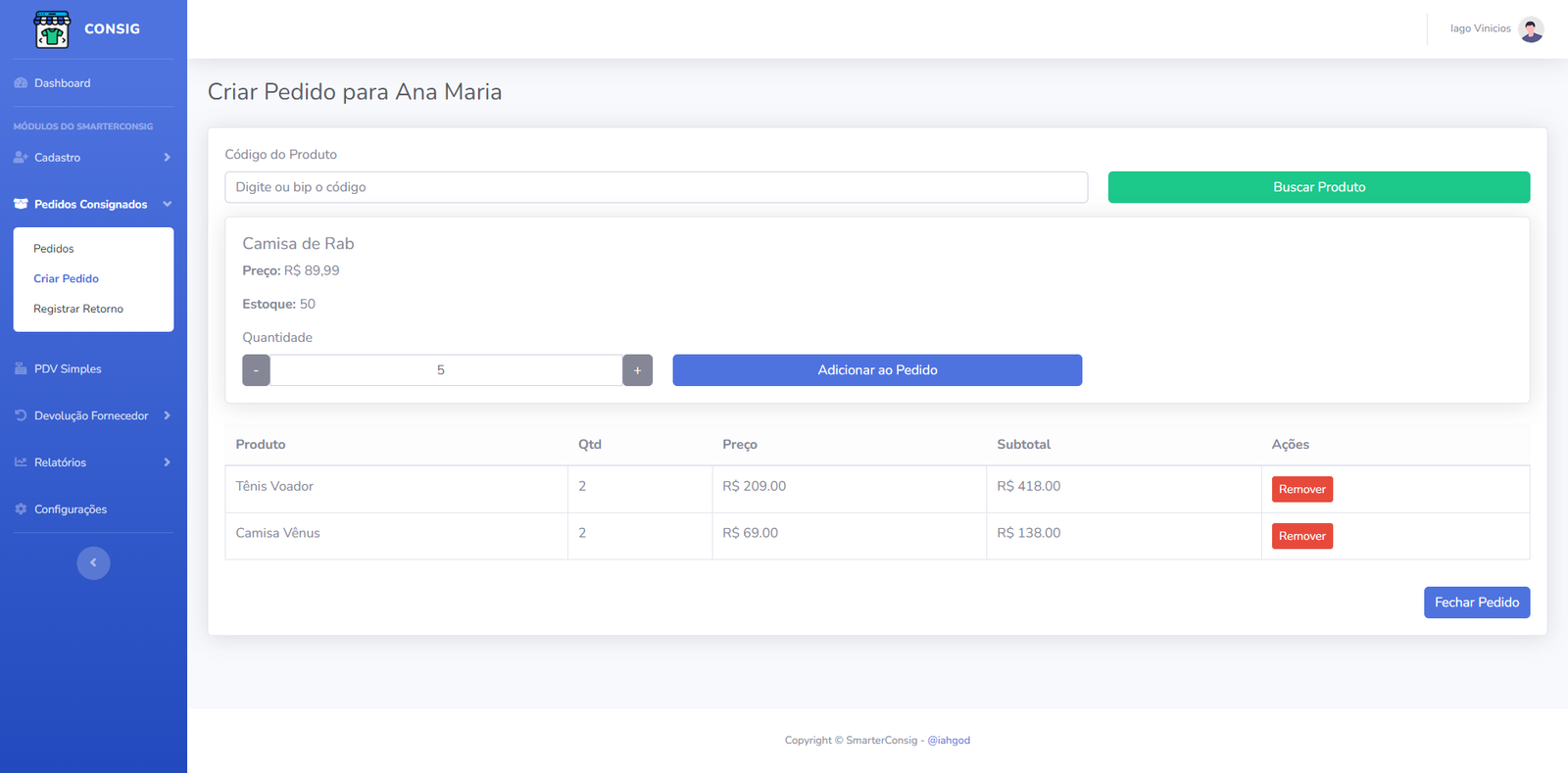
Task: Click the Fechar Pedido button
Action: 1476,603
